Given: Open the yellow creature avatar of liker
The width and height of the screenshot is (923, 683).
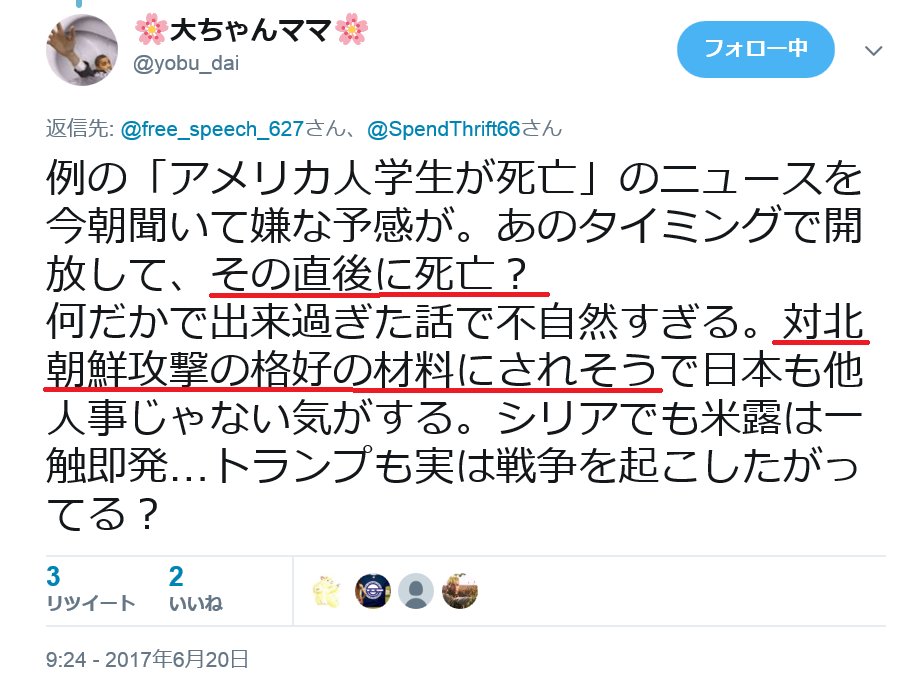Looking at the screenshot, I should (x=327, y=591).
